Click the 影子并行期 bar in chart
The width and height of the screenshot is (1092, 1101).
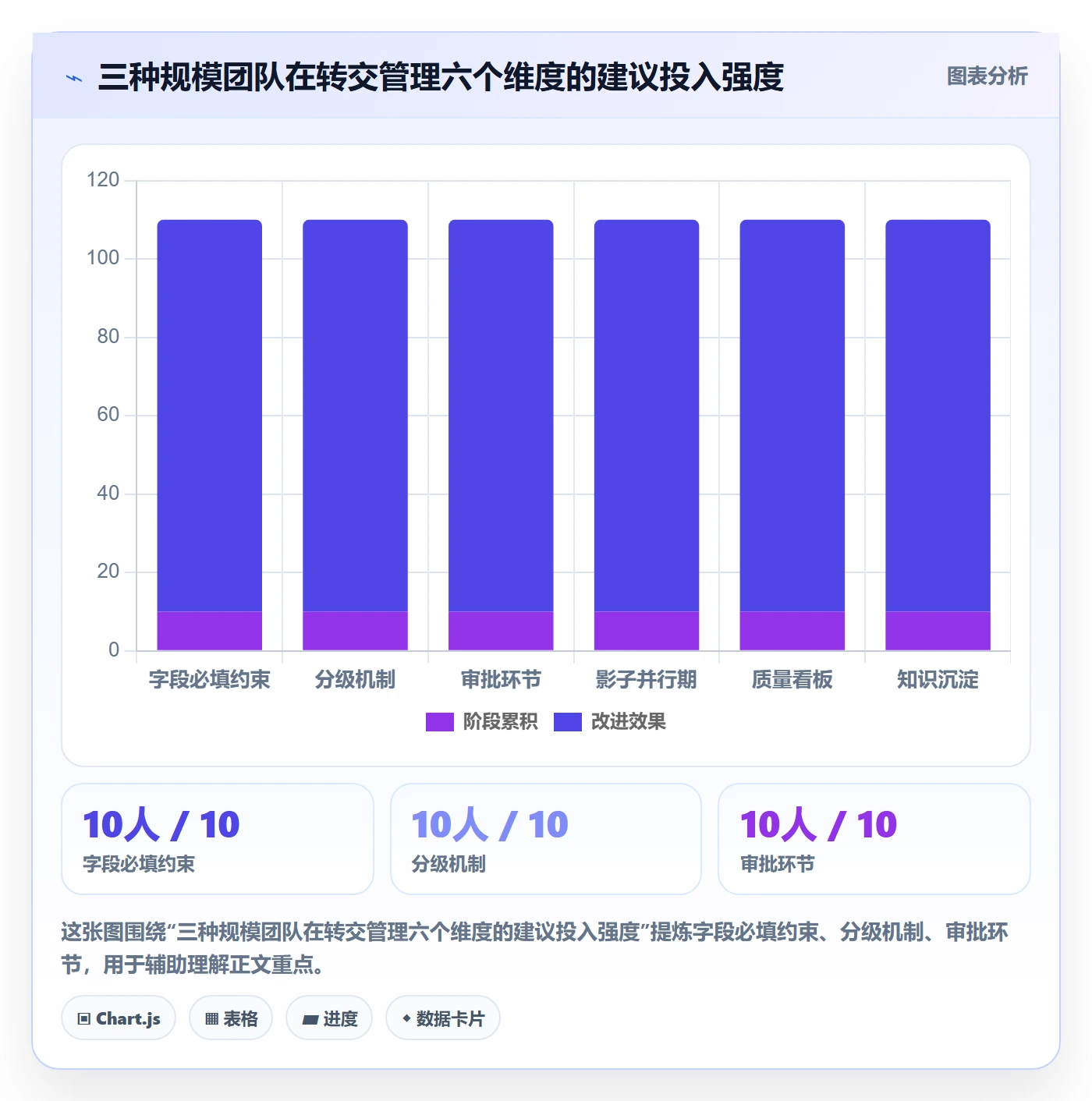click(x=647, y=435)
